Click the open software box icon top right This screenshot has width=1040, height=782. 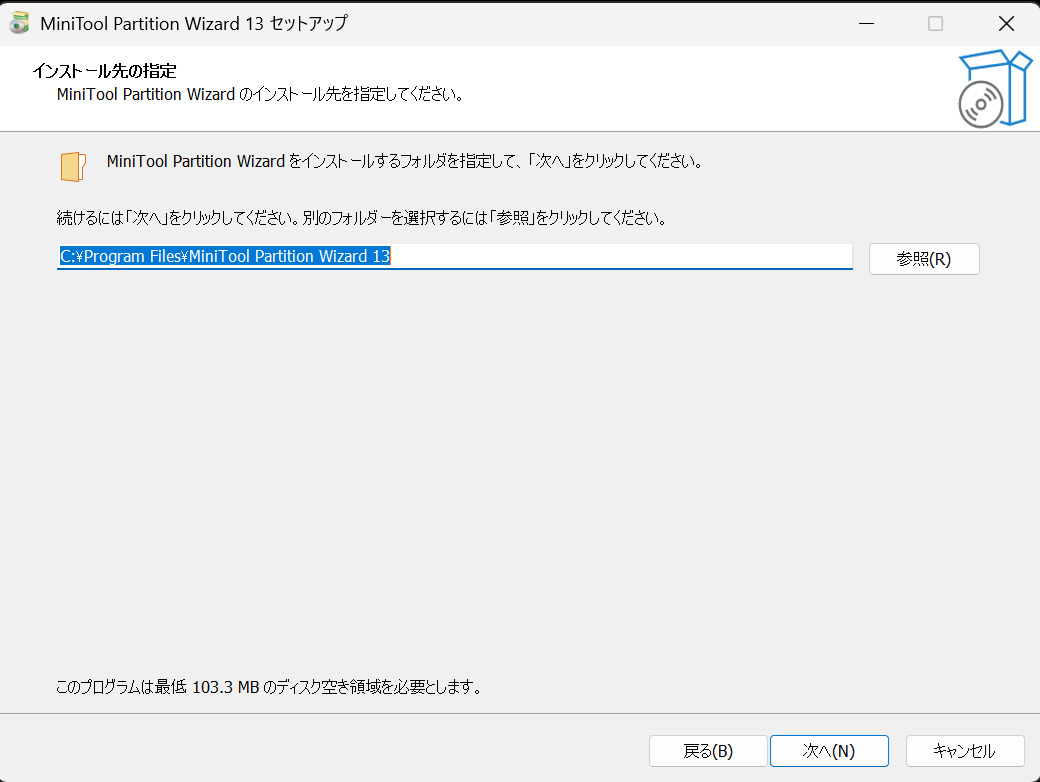pos(995,89)
